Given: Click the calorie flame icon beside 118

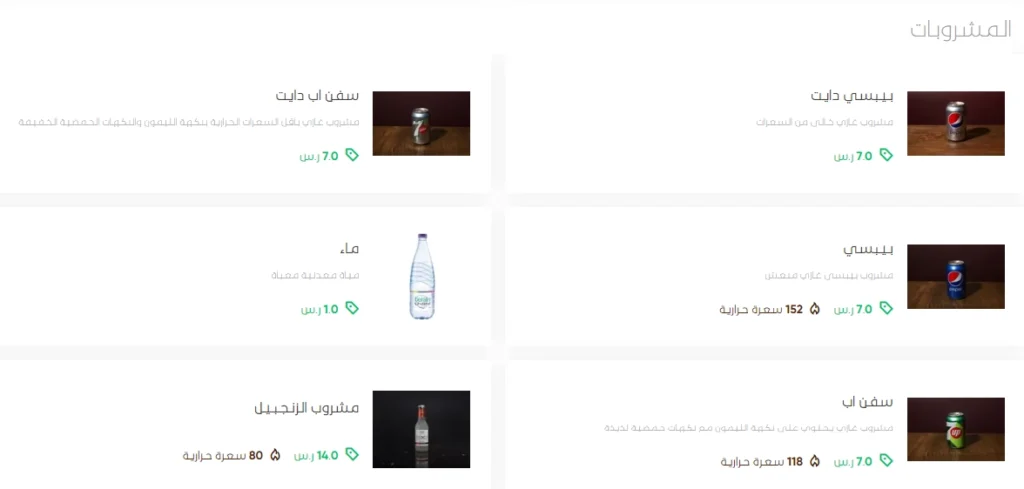Looking at the screenshot, I should coord(814,462).
